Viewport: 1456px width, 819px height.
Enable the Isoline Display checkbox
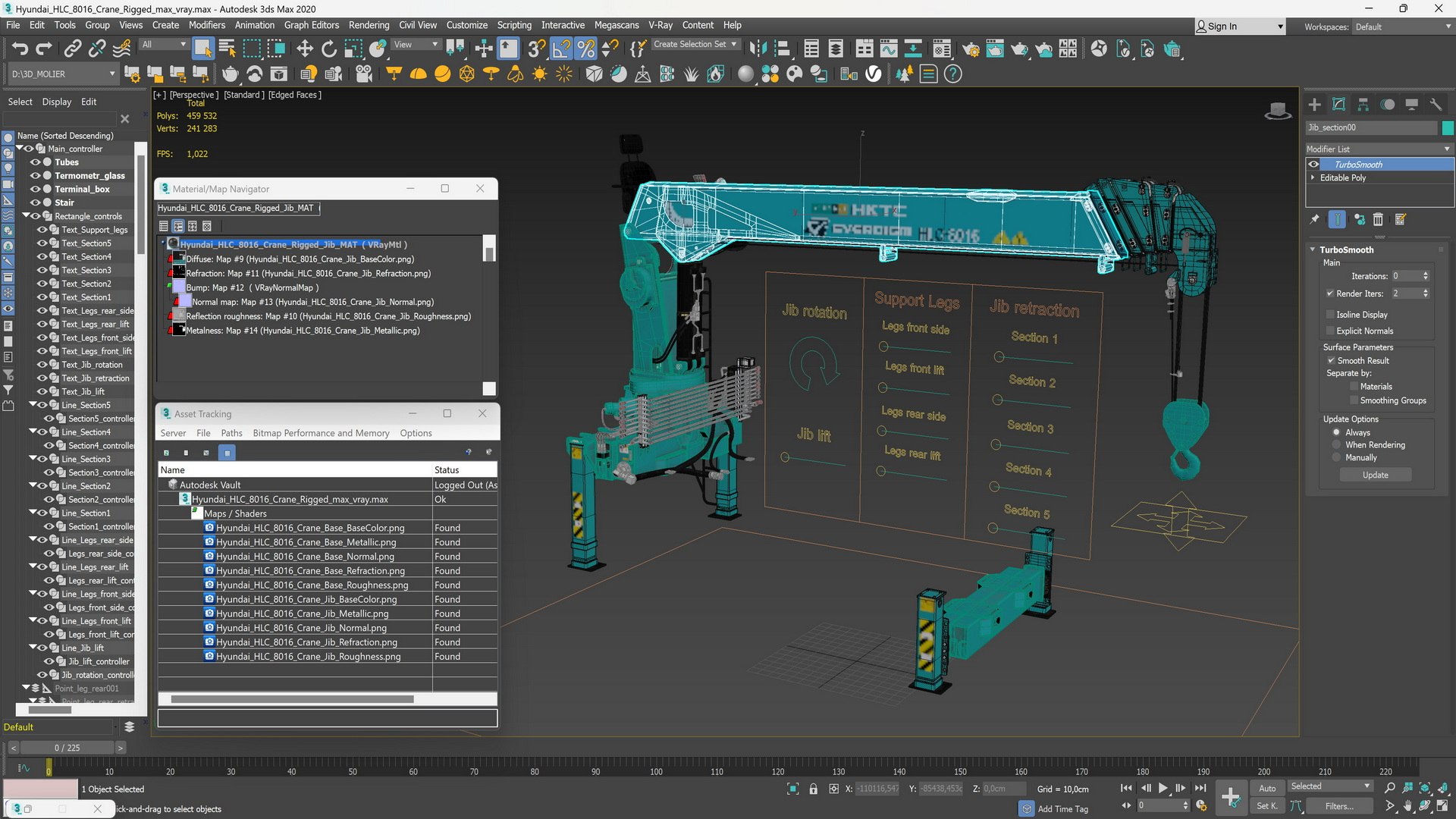1330,315
